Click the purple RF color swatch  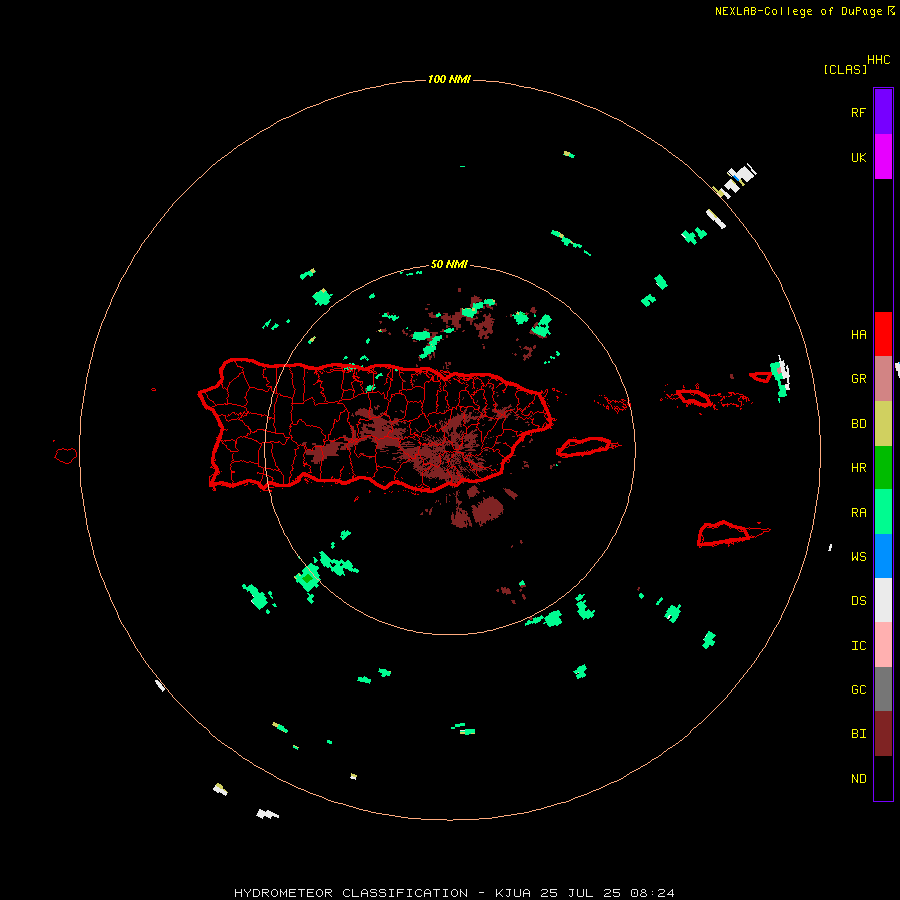pos(883,112)
